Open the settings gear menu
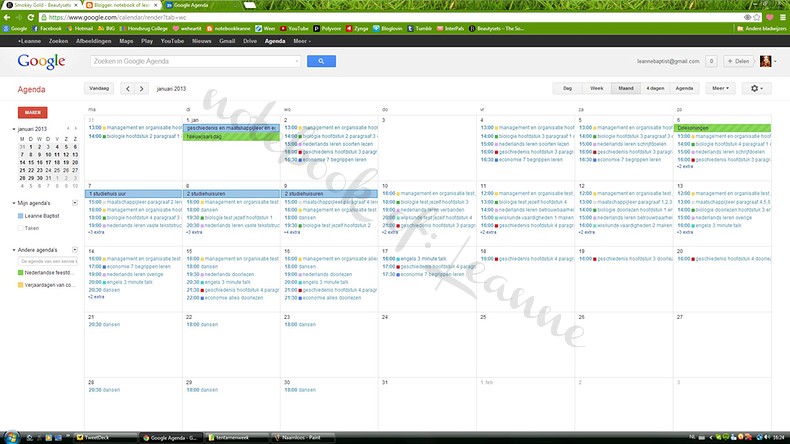This screenshot has width=790, height=444. tap(757, 88)
